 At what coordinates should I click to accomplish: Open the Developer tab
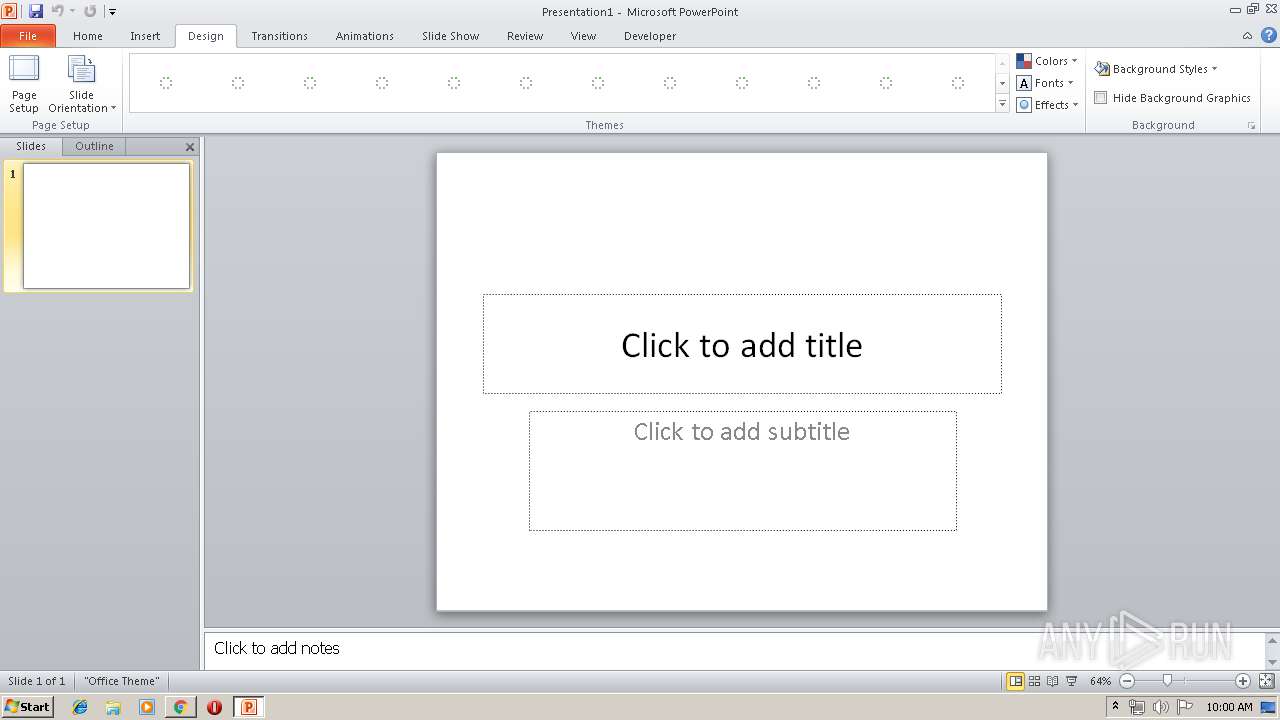coord(650,36)
